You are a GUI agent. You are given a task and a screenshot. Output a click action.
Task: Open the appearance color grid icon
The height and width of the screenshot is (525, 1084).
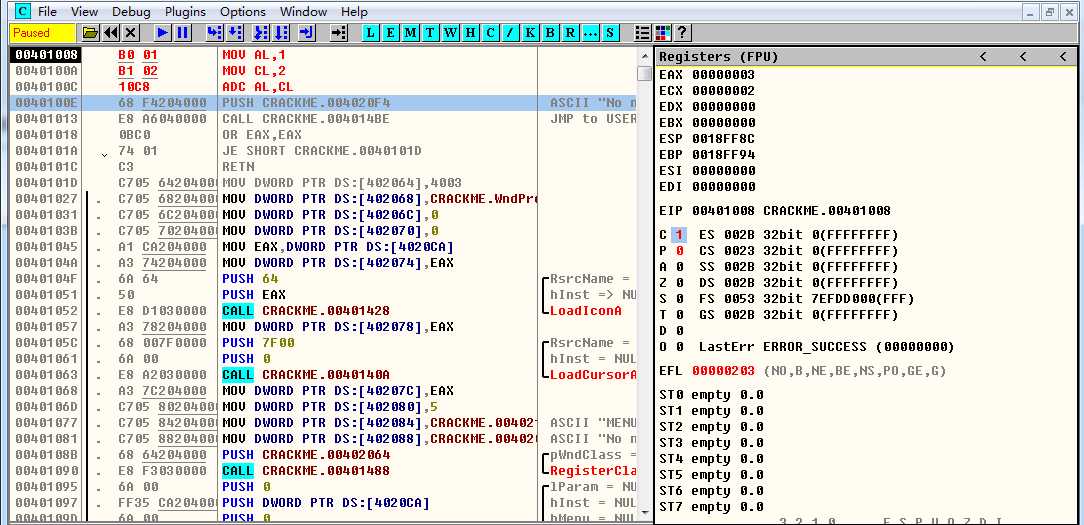tap(662, 33)
